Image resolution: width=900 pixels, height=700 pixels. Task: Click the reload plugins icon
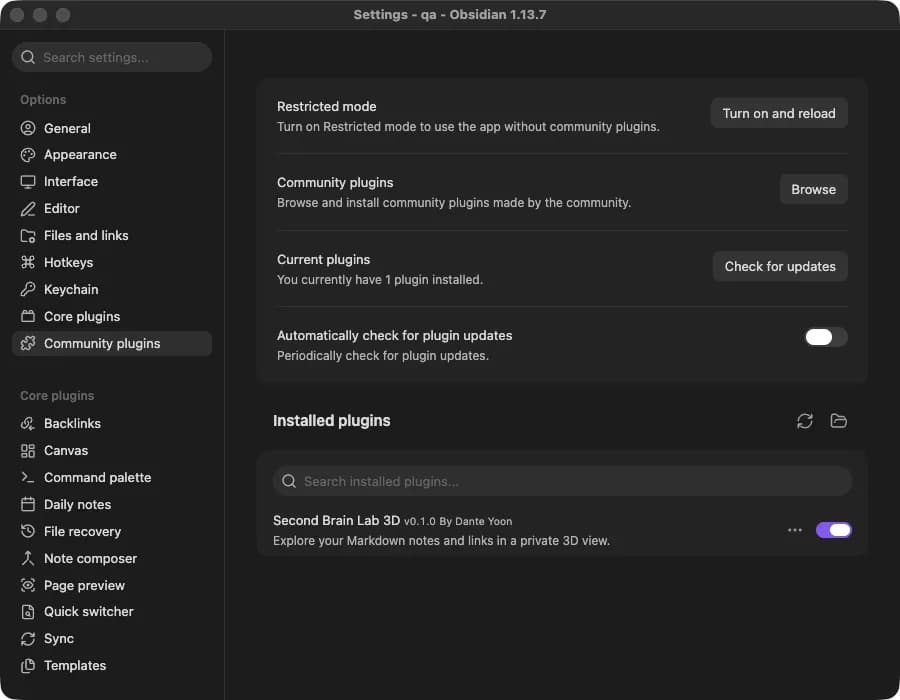[x=805, y=421]
